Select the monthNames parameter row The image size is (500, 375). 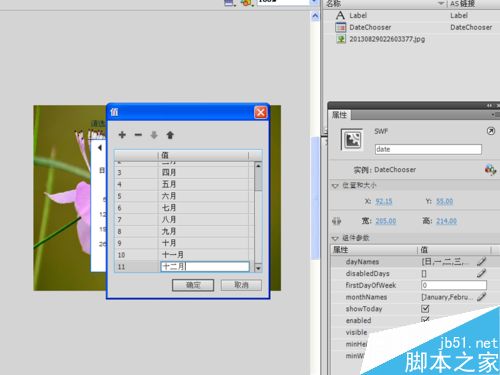click(x=415, y=297)
